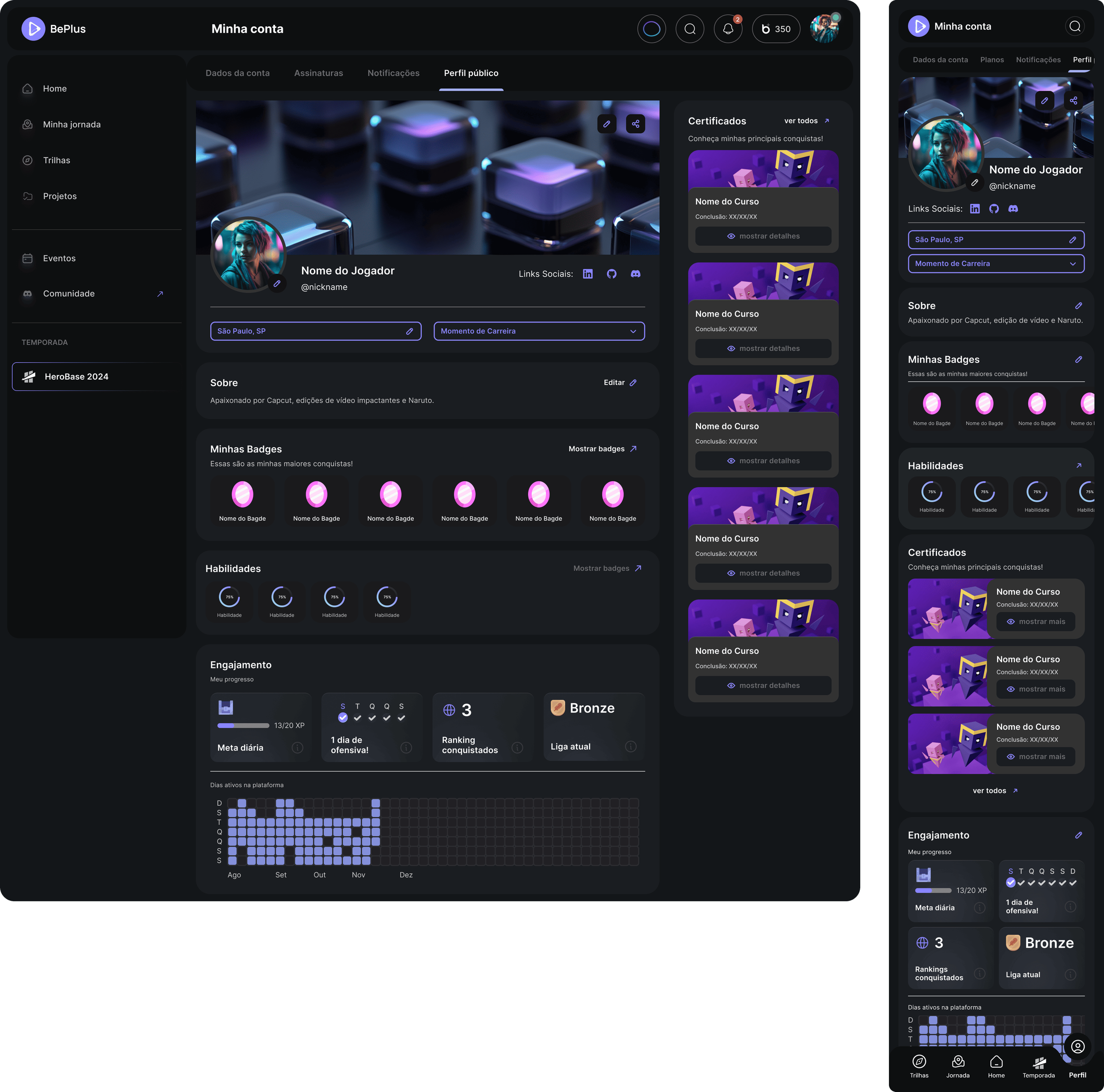Open the user avatar menu in header

coord(824,29)
